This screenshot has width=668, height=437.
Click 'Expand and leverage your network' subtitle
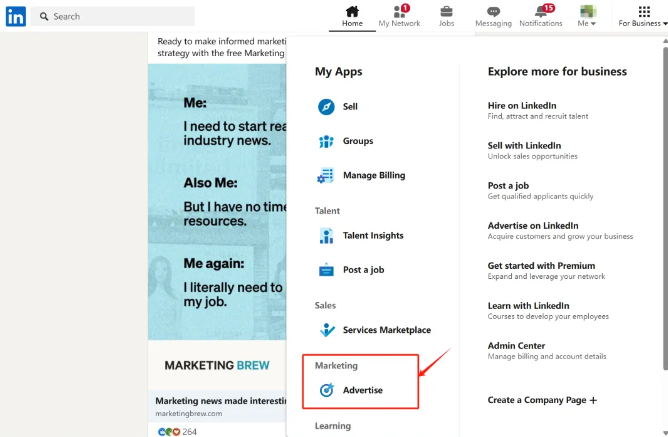pyautogui.click(x=546, y=276)
